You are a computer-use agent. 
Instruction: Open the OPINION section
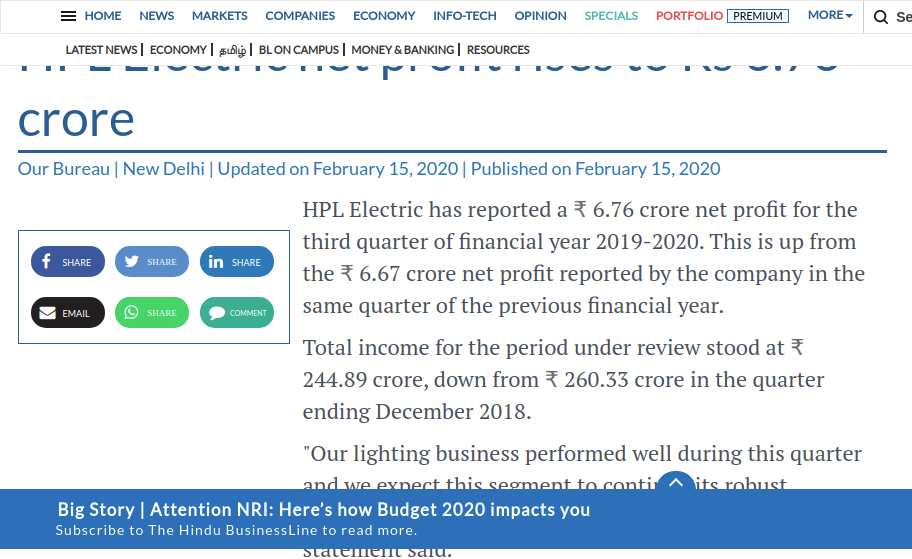pyautogui.click(x=540, y=16)
